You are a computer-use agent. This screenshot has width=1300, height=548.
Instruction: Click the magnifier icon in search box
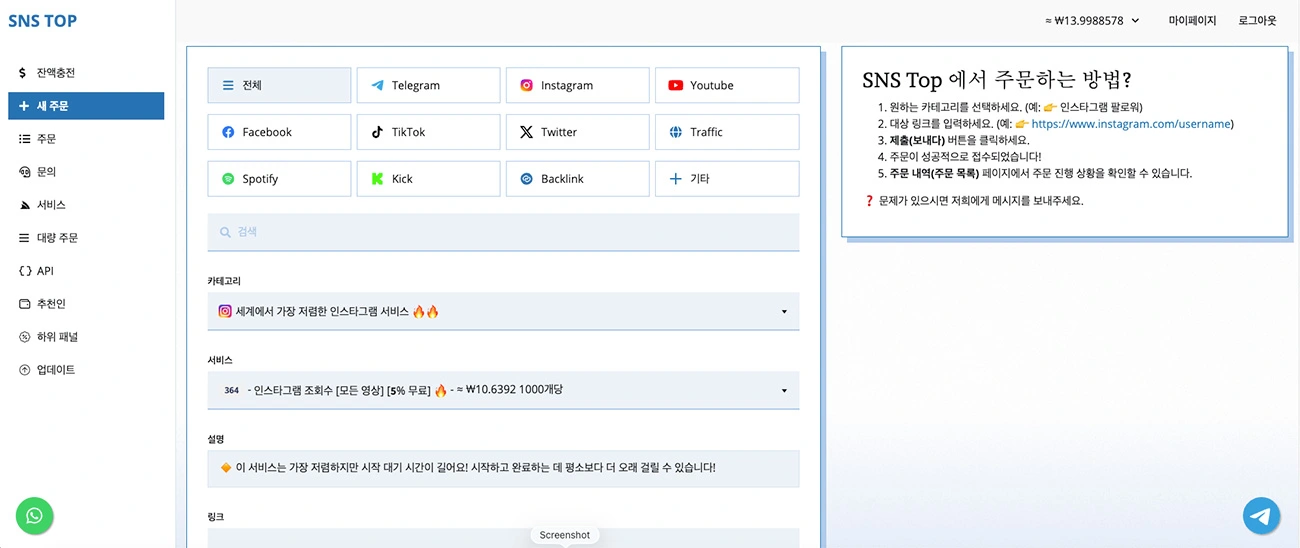click(225, 232)
